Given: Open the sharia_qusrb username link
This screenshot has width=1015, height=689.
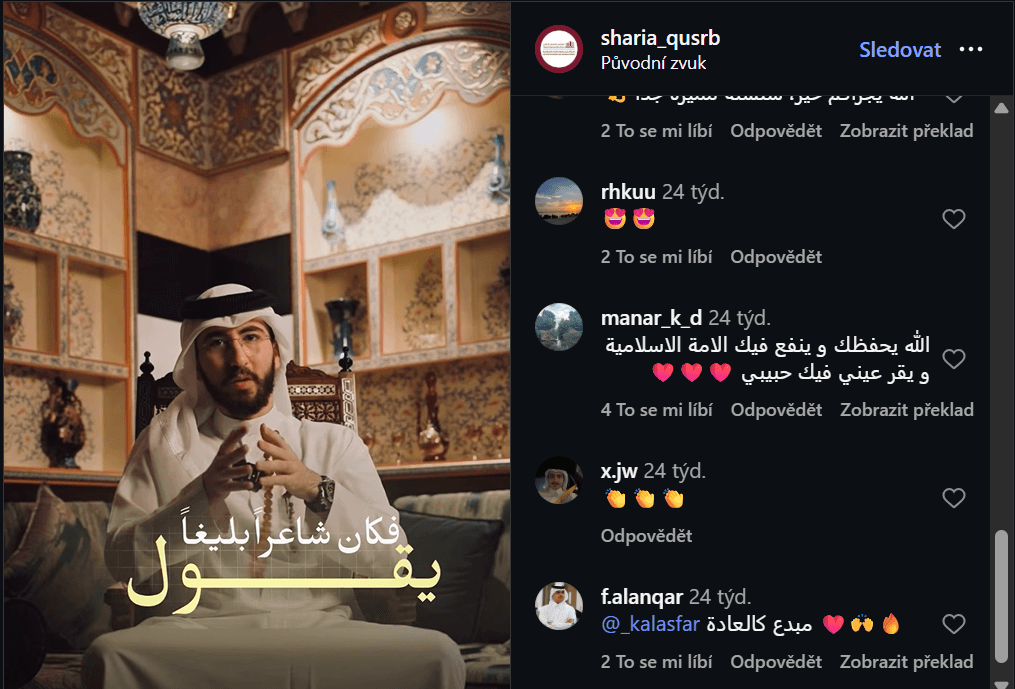Looking at the screenshot, I should point(660,38).
